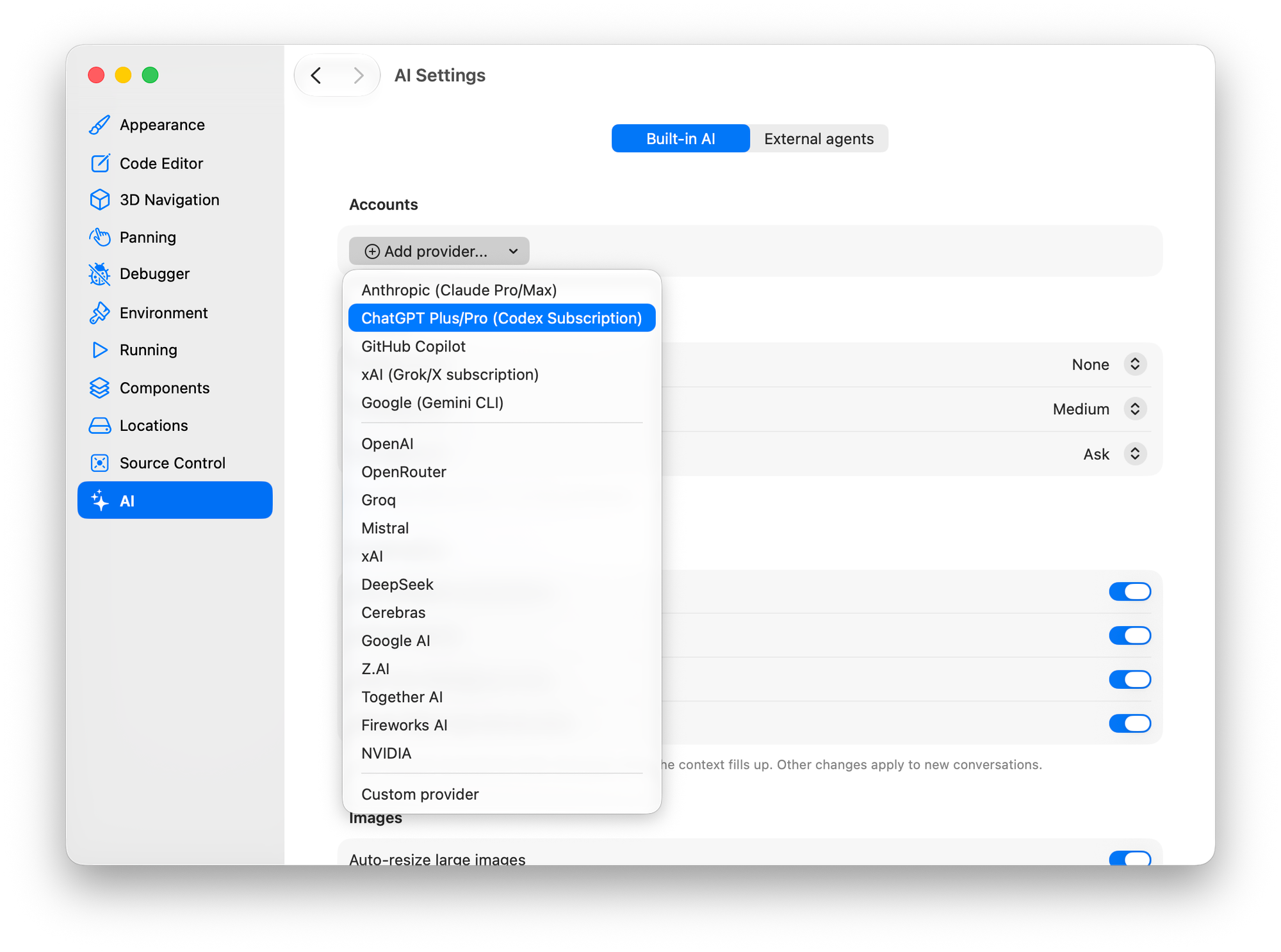Click the Accounts section heading
Image resolution: width=1281 pixels, height=952 pixels.
point(384,204)
